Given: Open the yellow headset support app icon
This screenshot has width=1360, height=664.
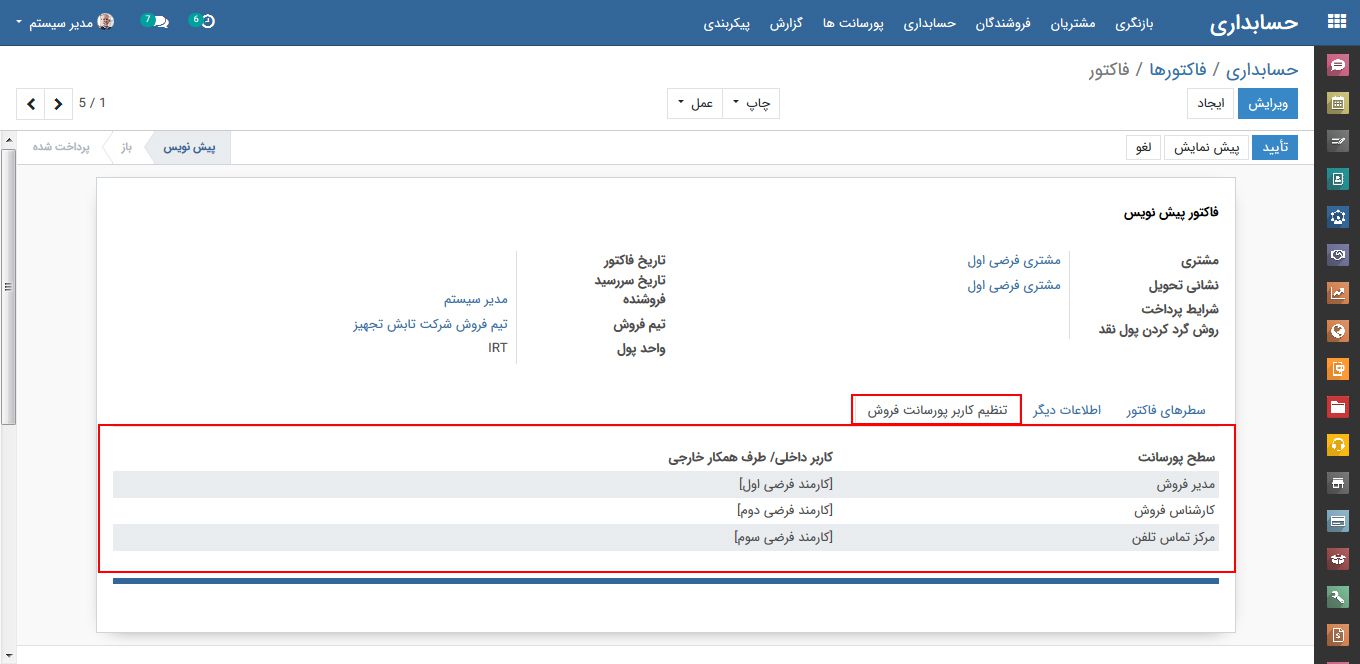Looking at the screenshot, I should click(x=1338, y=445).
